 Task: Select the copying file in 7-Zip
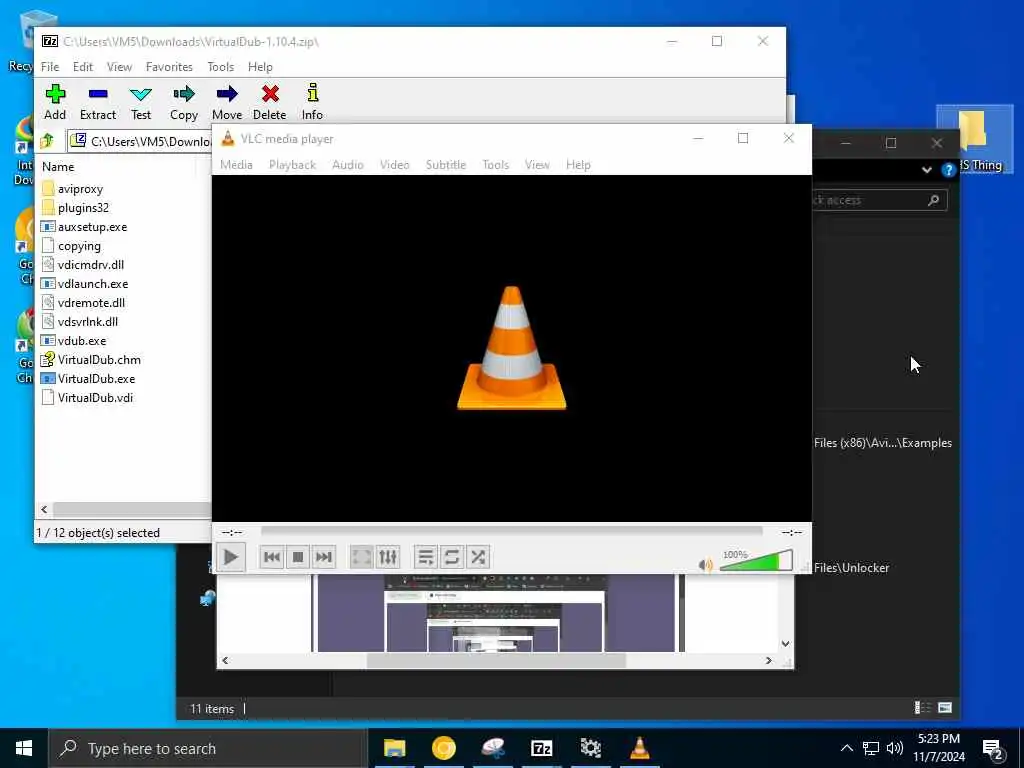tap(79, 246)
